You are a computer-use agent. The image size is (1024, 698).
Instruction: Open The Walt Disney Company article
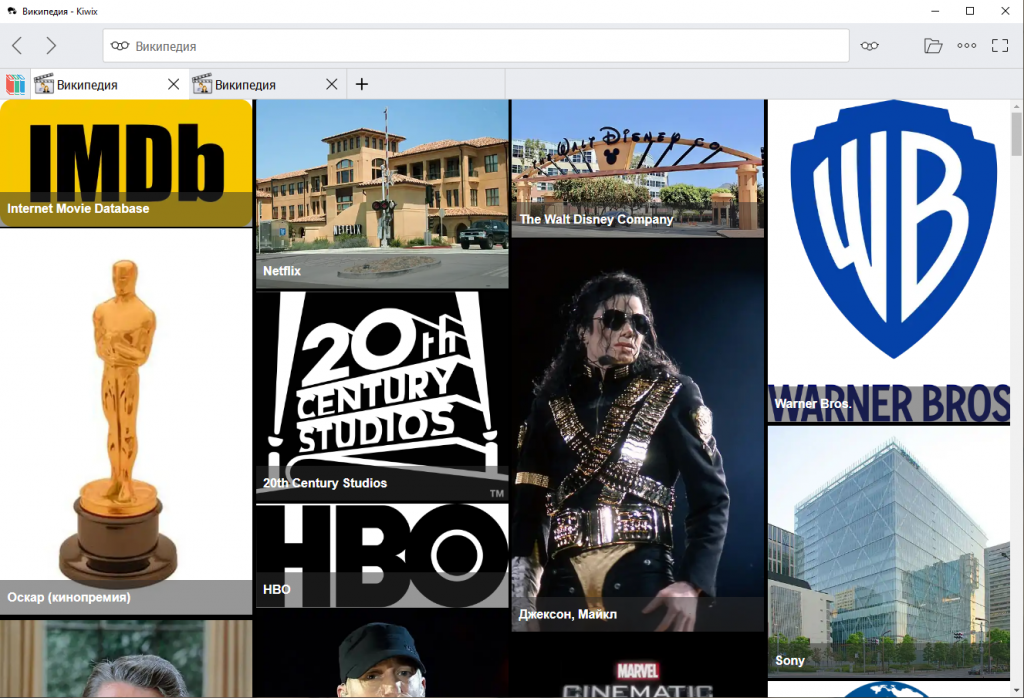click(x=637, y=168)
